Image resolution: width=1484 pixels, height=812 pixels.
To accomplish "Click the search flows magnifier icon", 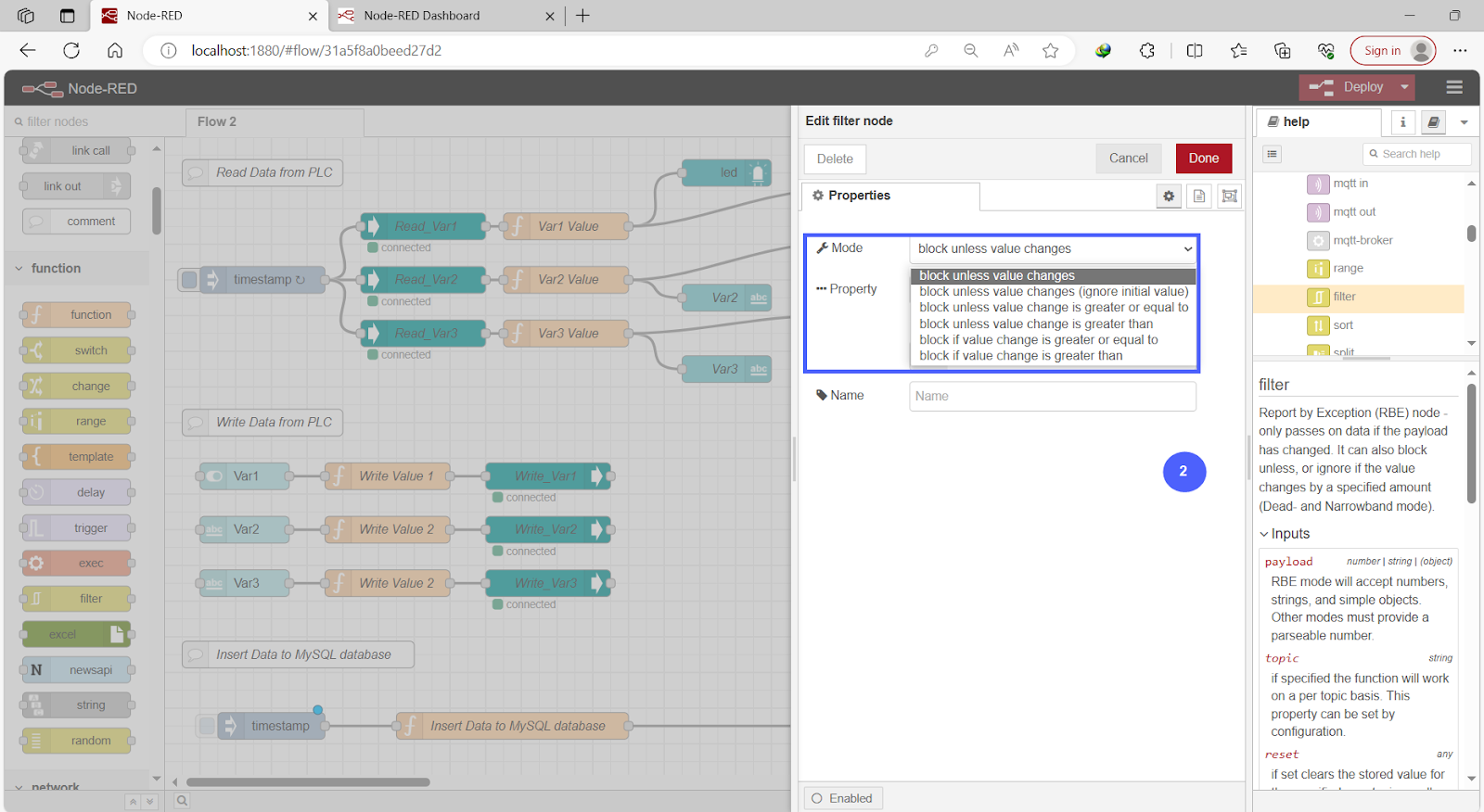I will click(183, 801).
